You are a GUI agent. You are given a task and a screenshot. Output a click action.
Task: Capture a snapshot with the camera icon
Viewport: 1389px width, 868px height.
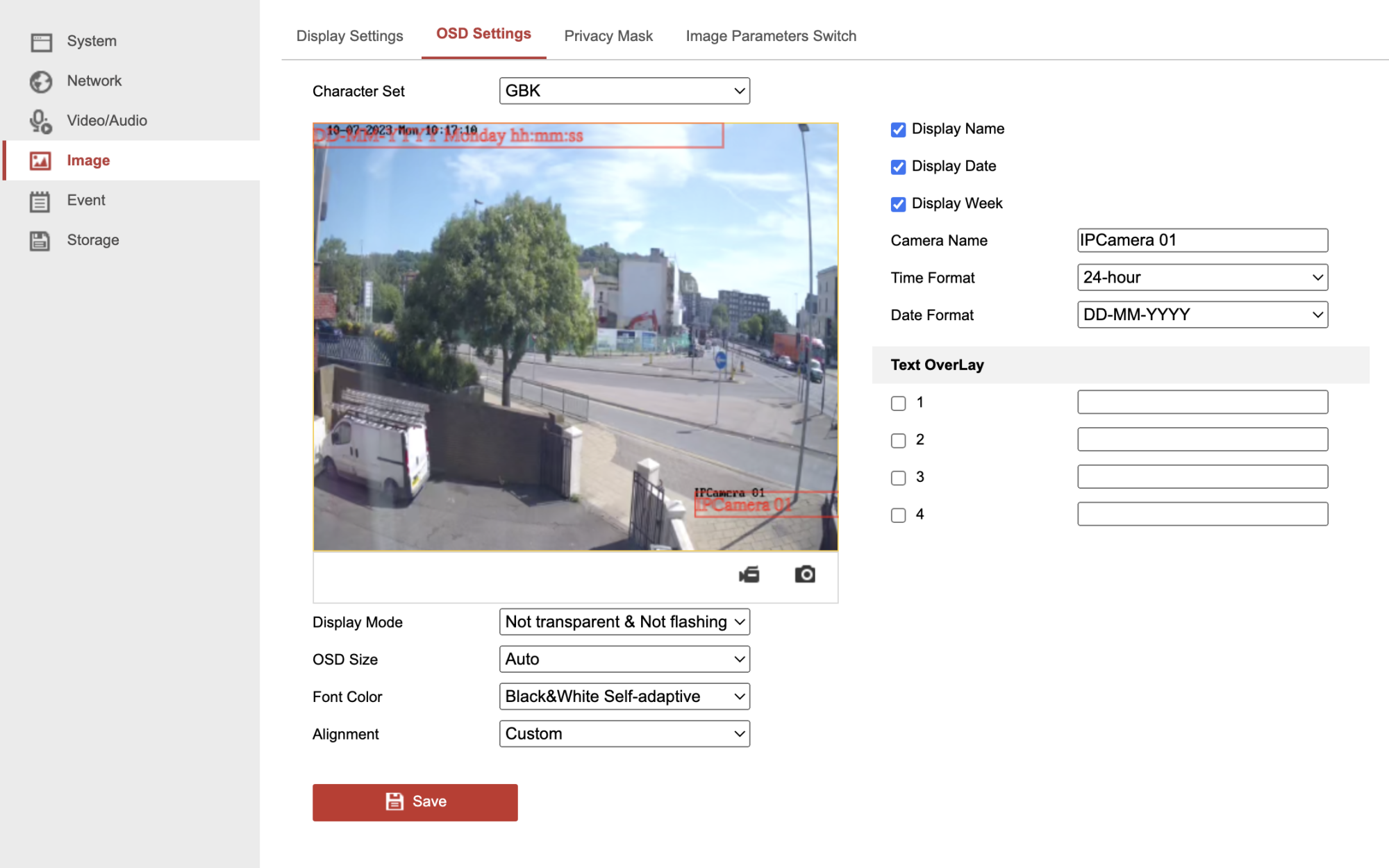click(x=804, y=574)
